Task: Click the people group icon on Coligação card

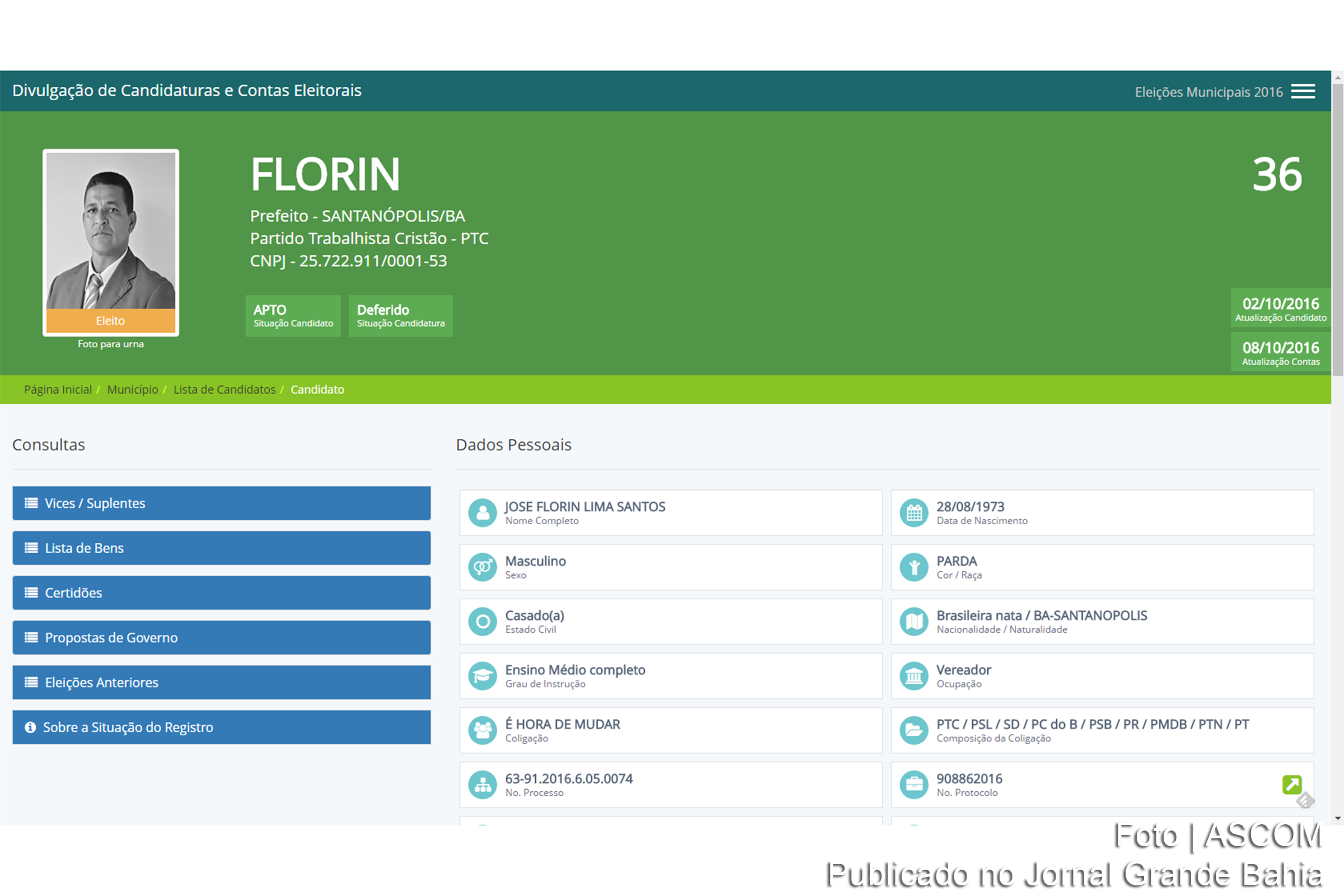Action: click(x=483, y=730)
